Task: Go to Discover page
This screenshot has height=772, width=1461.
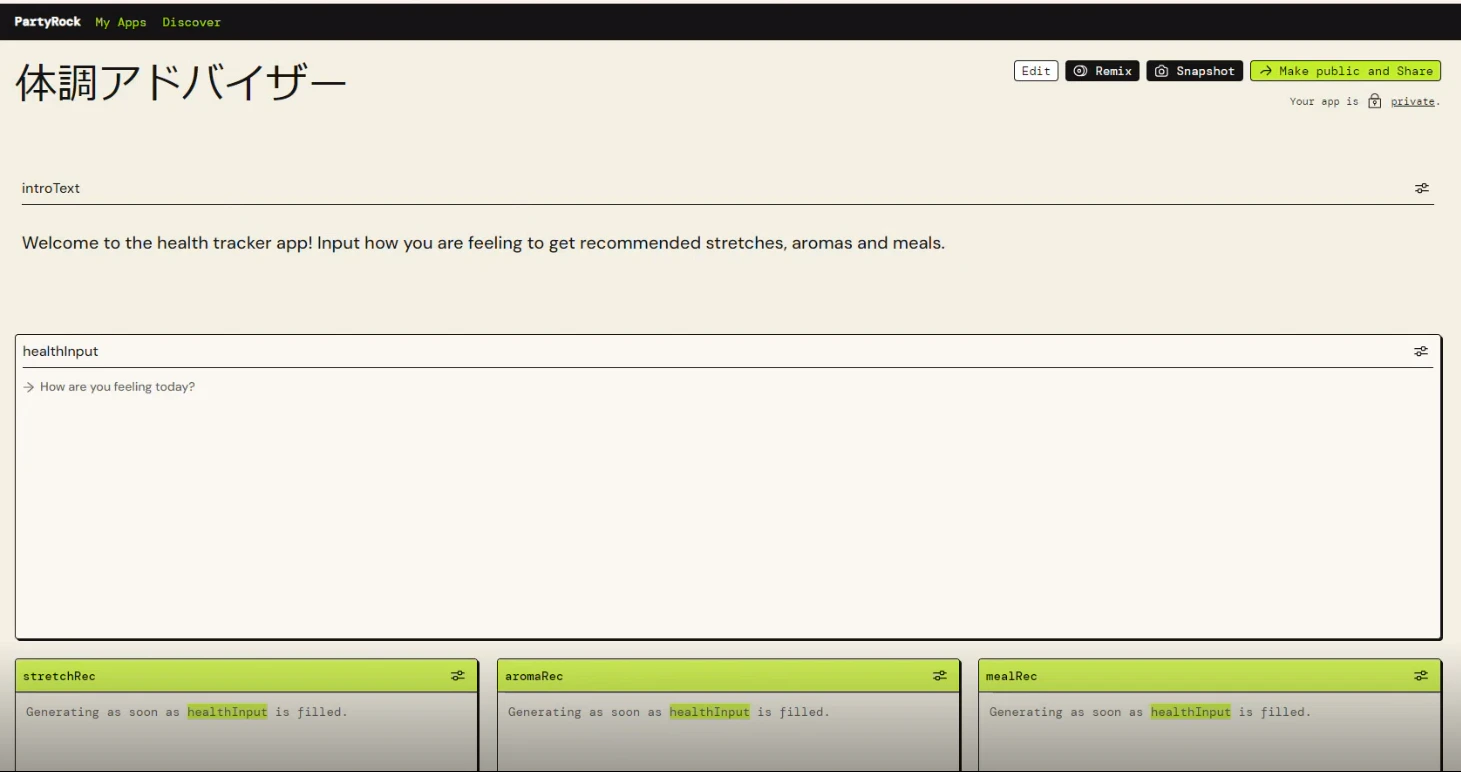Action: click(x=192, y=22)
